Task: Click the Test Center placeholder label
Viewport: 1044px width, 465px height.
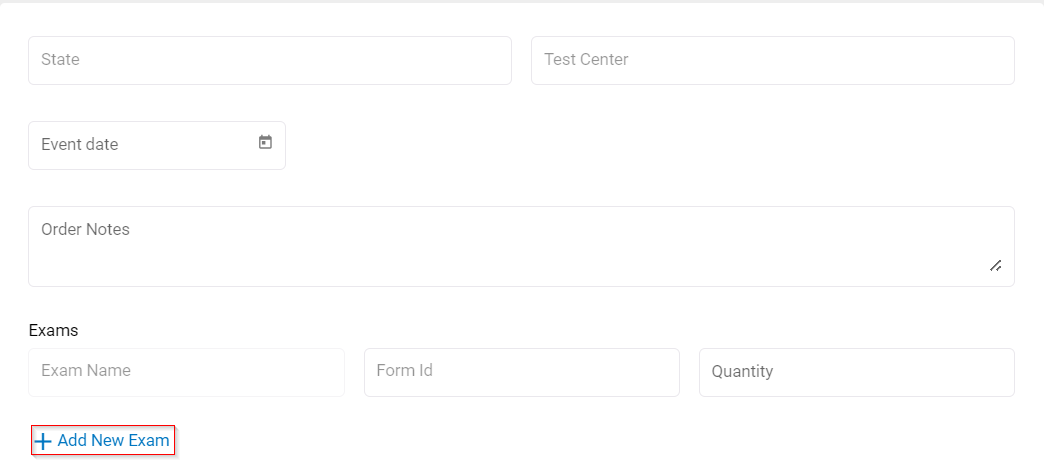Action: 586,60
